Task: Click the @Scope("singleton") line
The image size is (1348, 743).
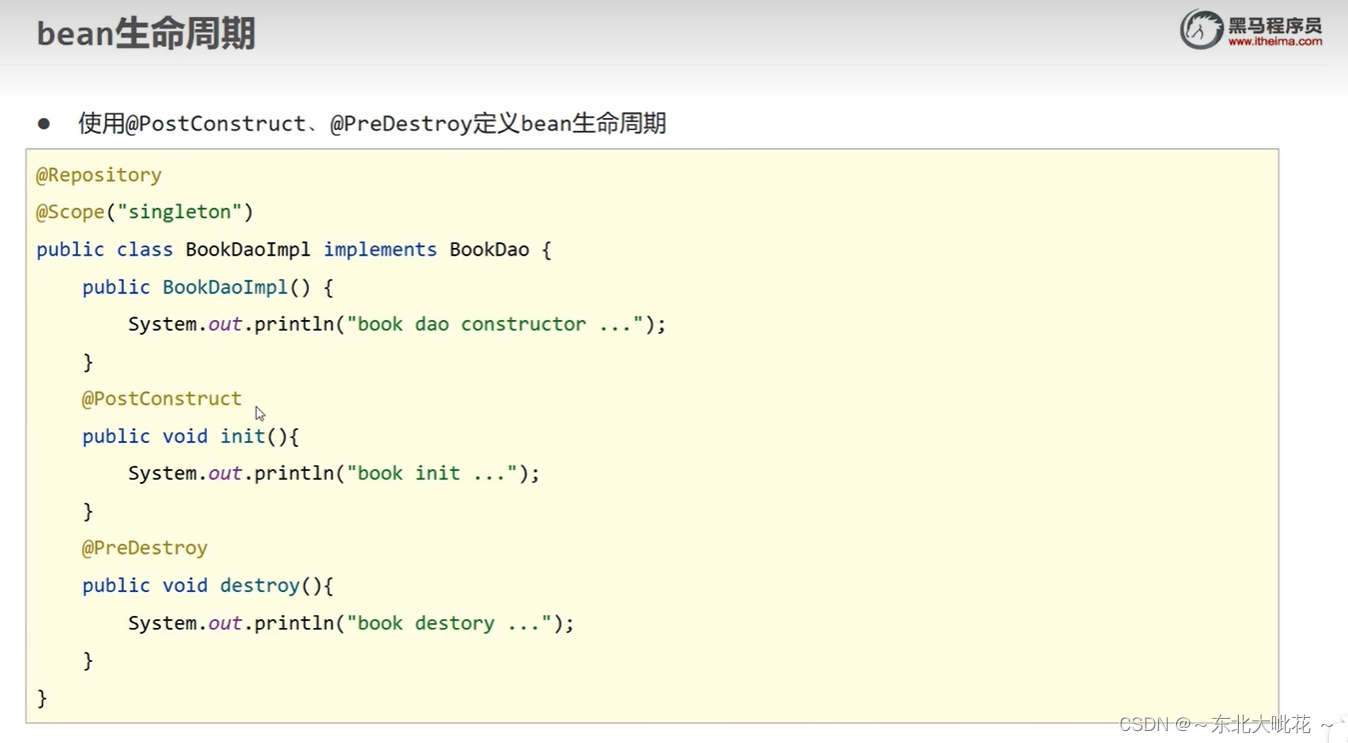Action: (x=145, y=212)
